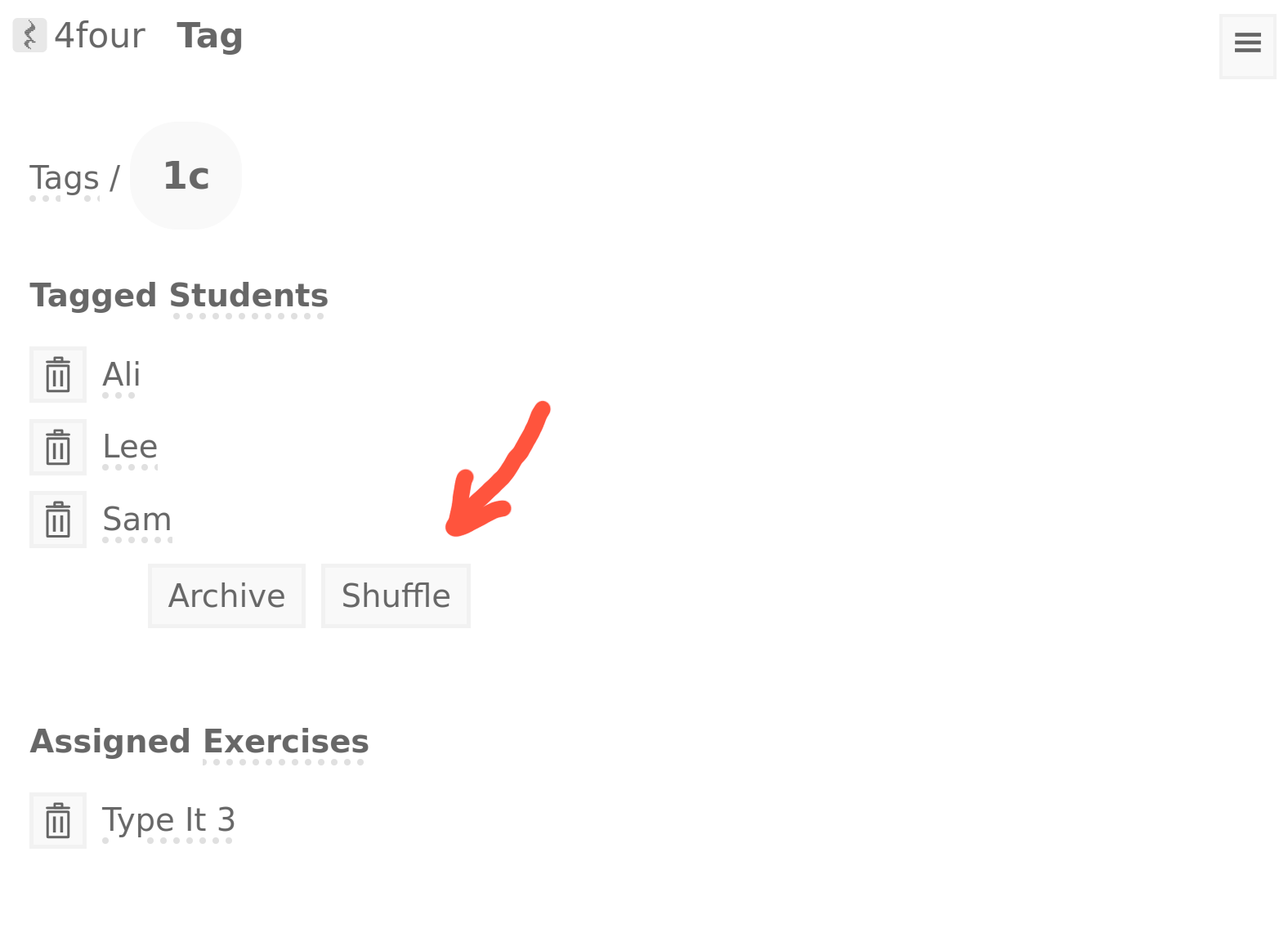Open the student link for Lee

pyautogui.click(x=129, y=448)
